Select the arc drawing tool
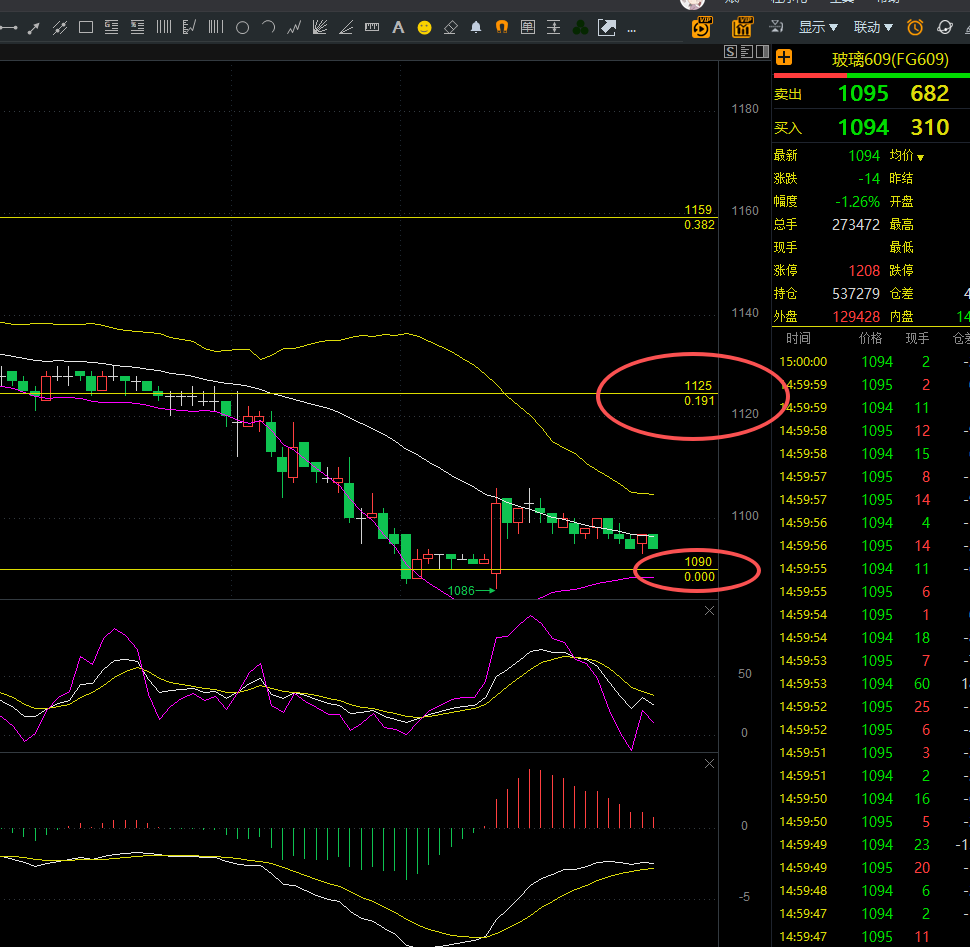The height and width of the screenshot is (947, 970). pyautogui.click(x=268, y=28)
